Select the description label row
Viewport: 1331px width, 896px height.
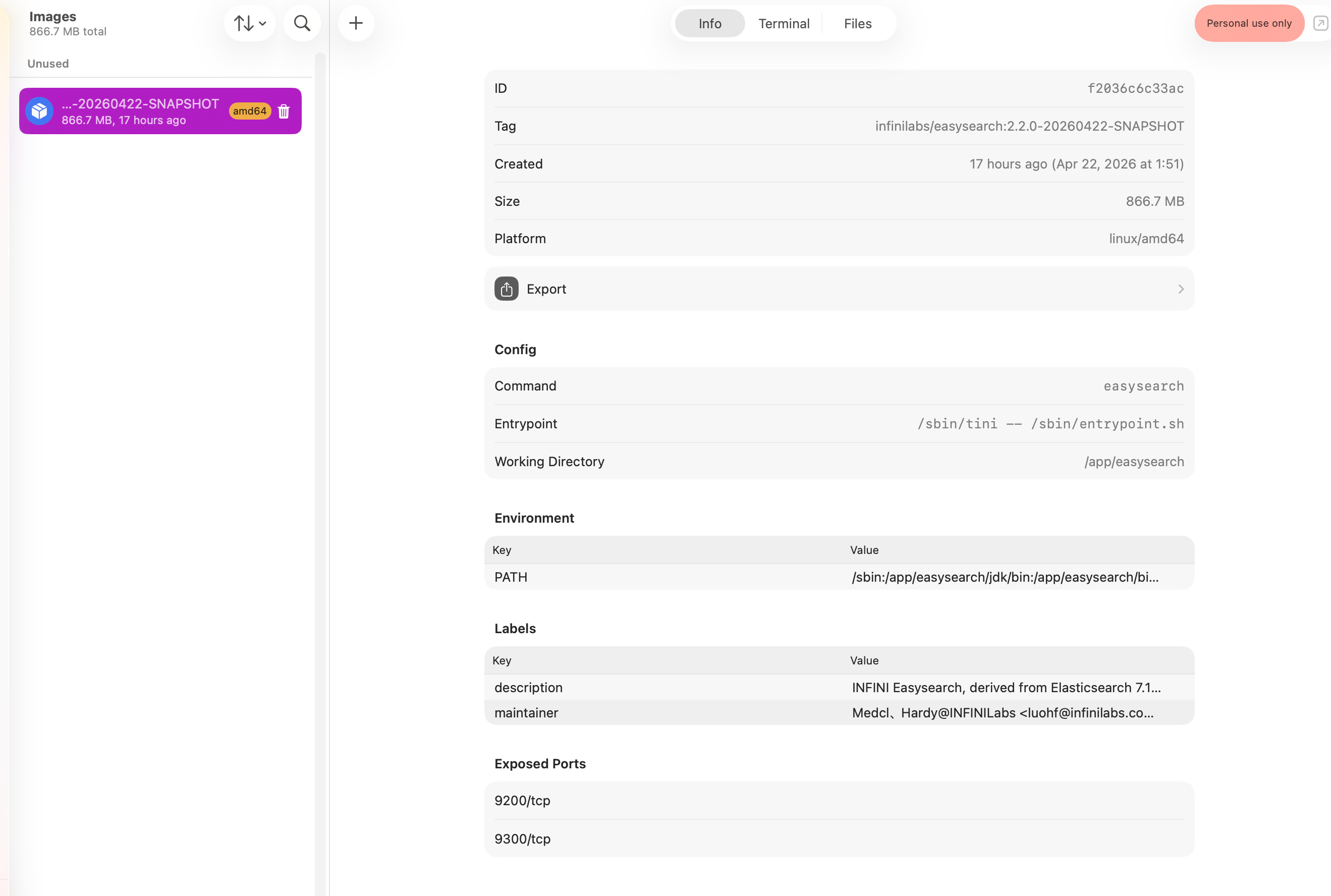839,688
